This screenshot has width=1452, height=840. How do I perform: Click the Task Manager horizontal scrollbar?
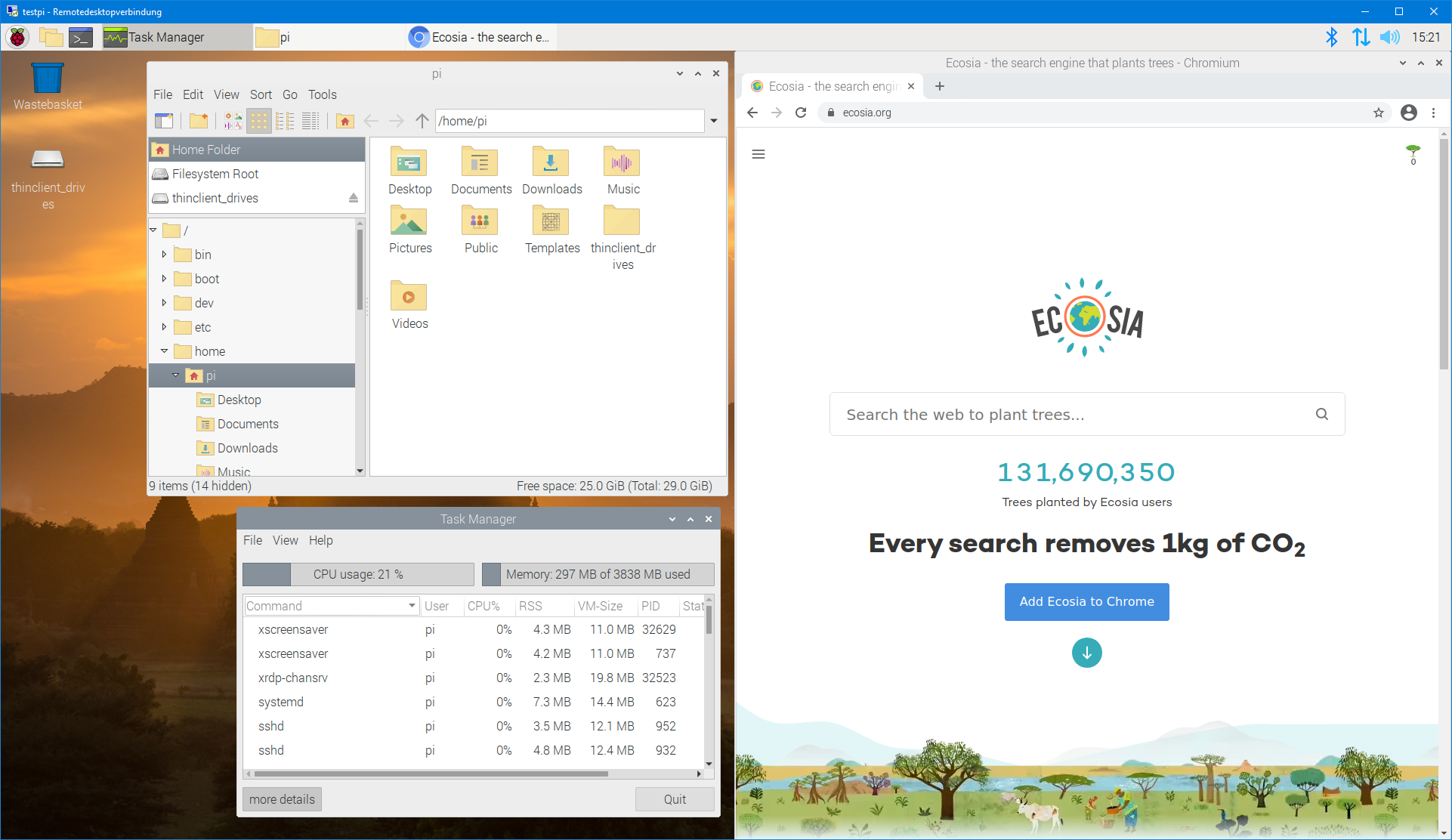point(431,774)
